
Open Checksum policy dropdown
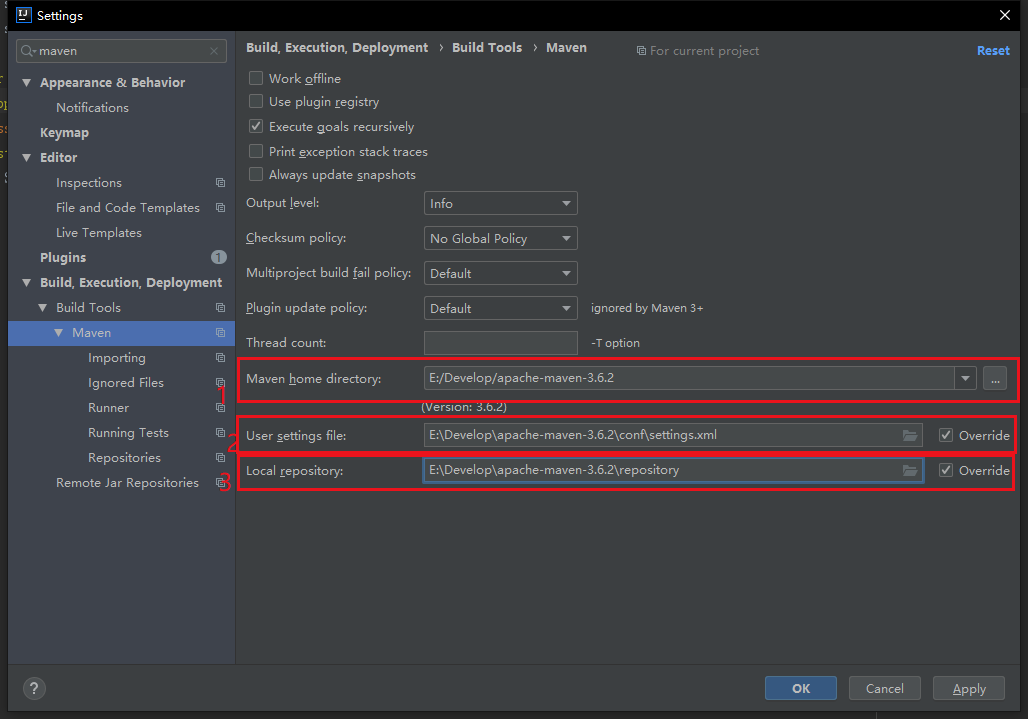tap(500, 238)
